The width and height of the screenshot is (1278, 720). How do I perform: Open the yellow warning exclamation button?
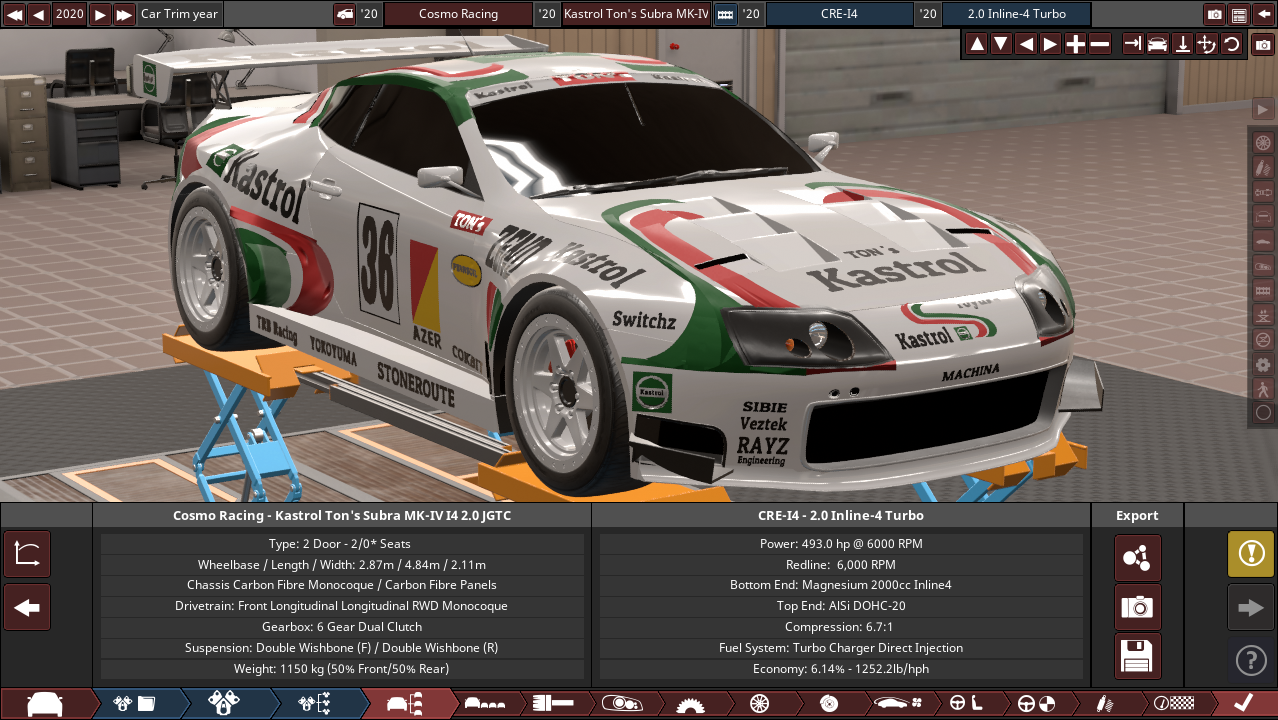1251,554
